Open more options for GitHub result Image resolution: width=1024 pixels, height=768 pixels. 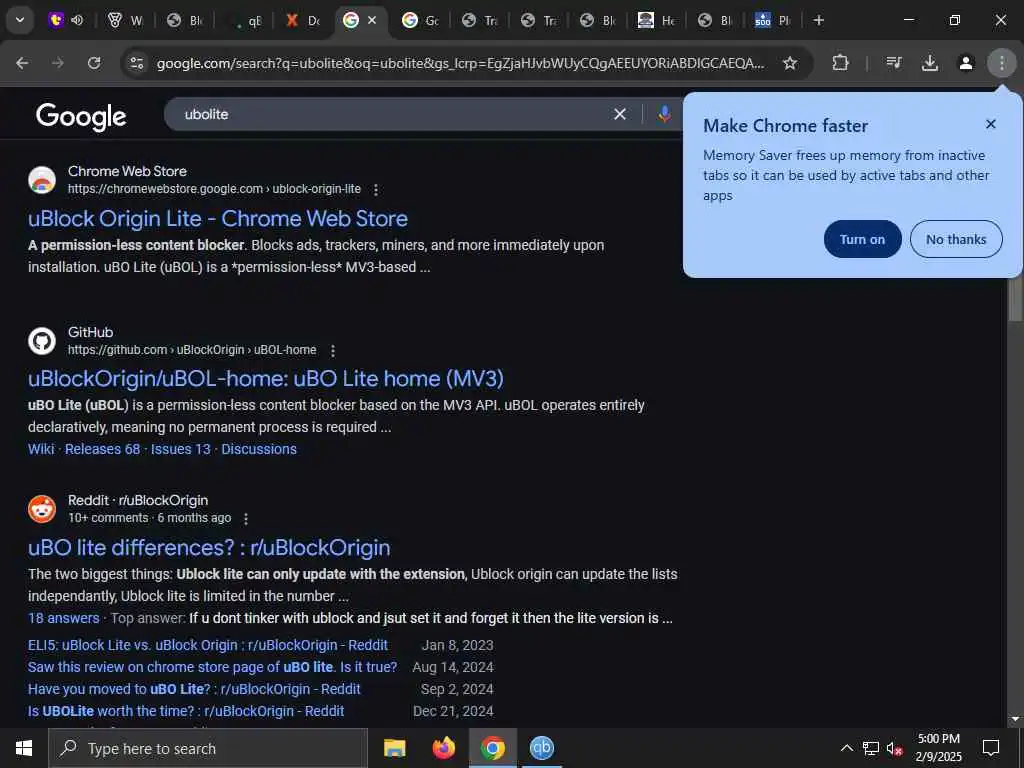pyautogui.click(x=332, y=351)
